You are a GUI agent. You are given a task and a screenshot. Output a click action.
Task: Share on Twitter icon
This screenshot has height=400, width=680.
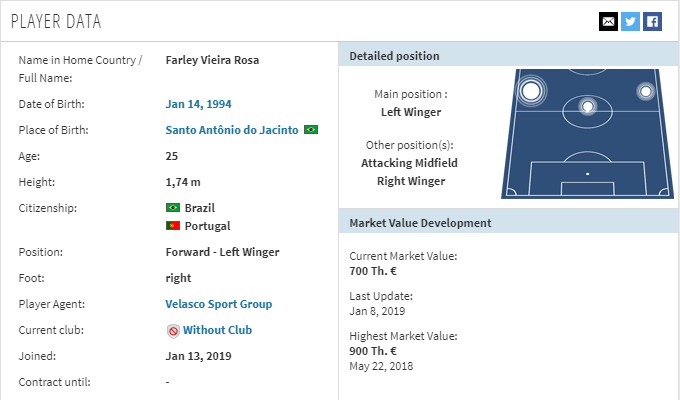[630, 21]
